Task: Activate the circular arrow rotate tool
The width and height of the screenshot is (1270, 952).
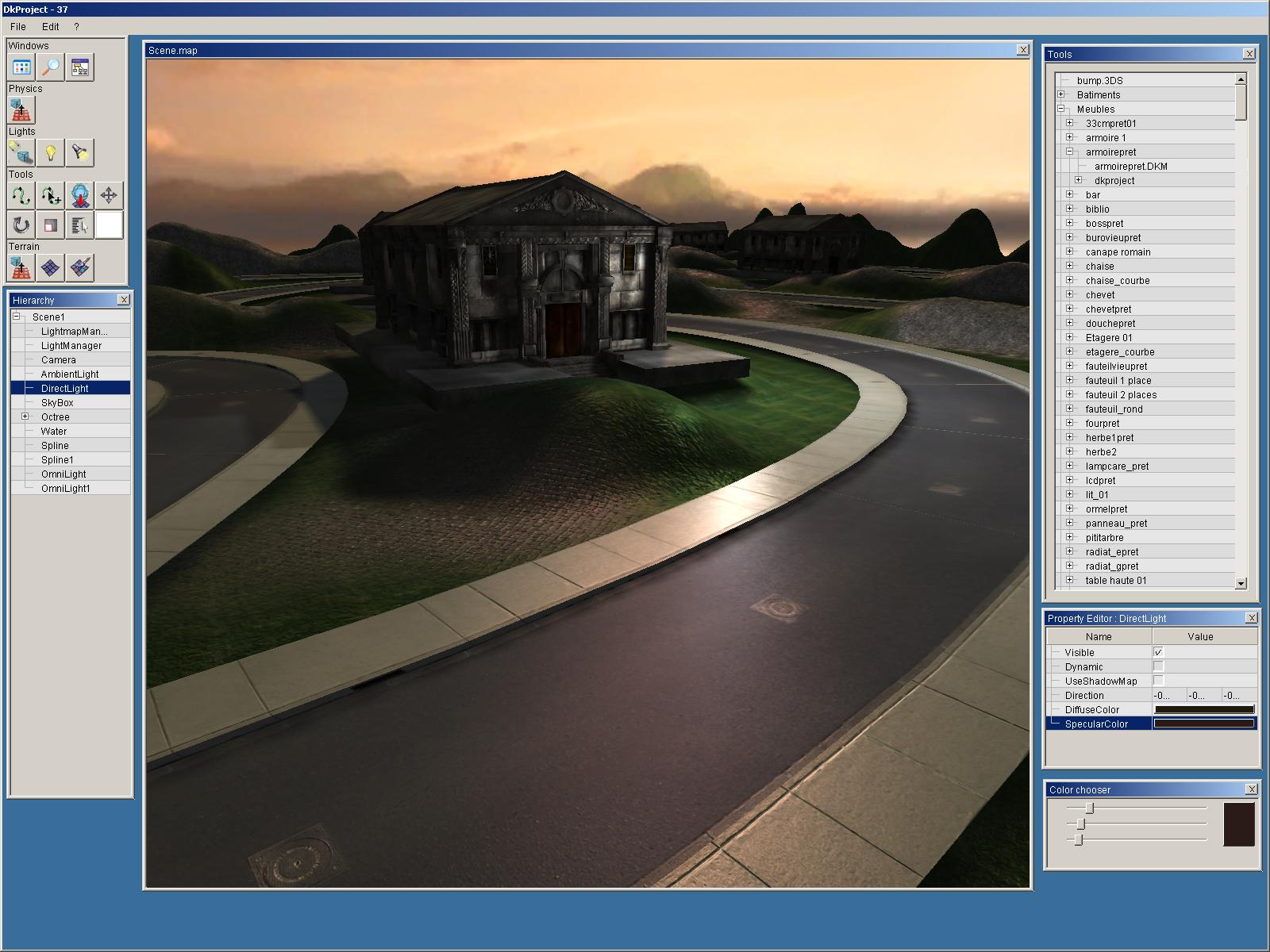Action: [x=21, y=225]
